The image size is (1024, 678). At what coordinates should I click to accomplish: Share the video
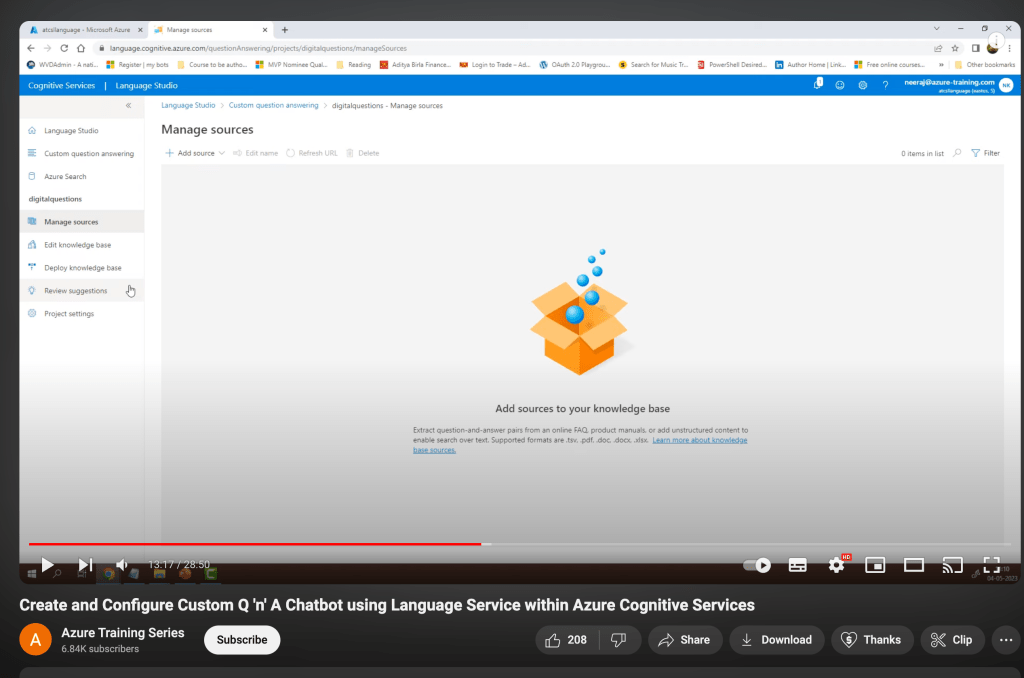coord(684,640)
